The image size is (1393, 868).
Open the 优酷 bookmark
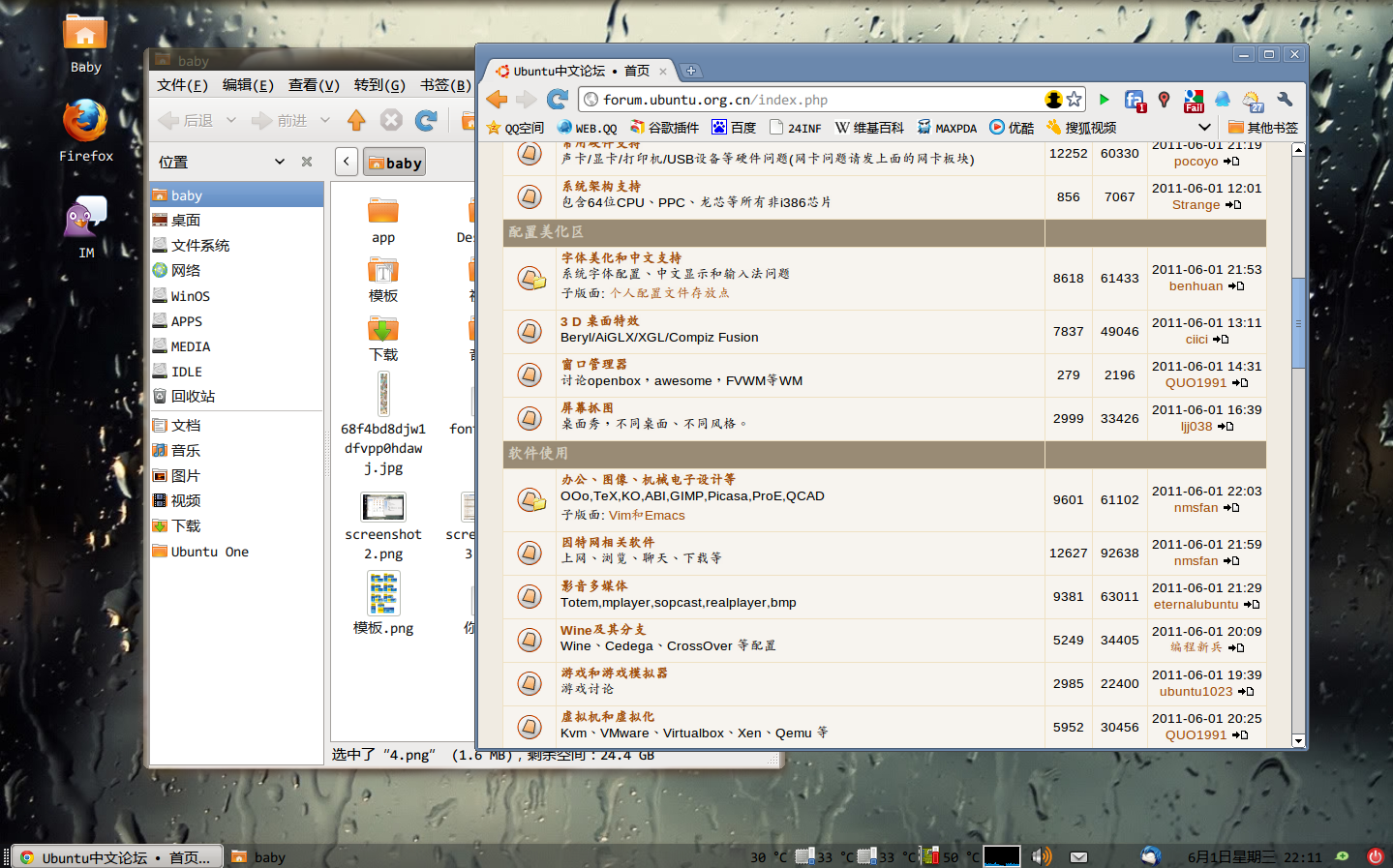(x=1012, y=128)
